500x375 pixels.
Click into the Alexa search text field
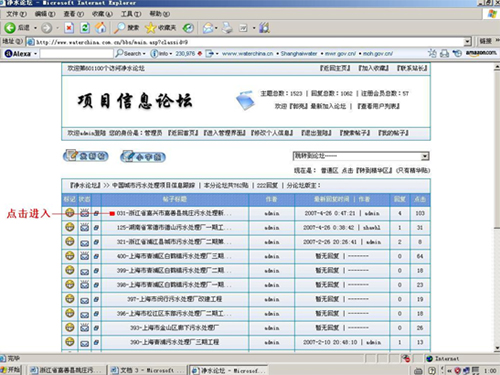(77, 53)
